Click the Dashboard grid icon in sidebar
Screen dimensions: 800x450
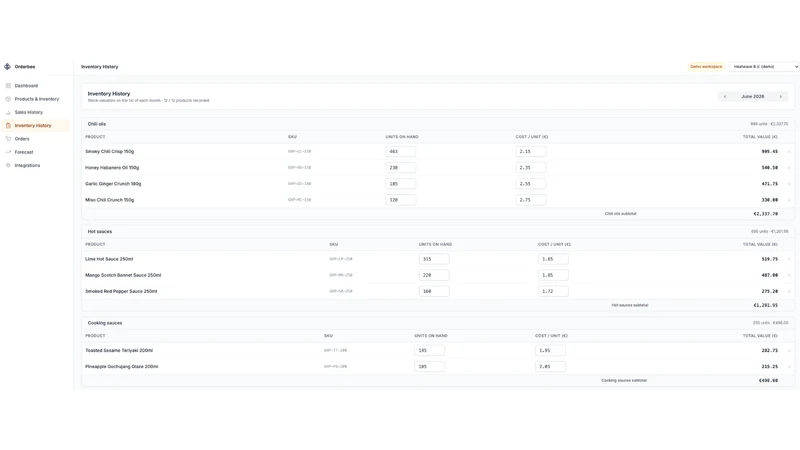8,86
